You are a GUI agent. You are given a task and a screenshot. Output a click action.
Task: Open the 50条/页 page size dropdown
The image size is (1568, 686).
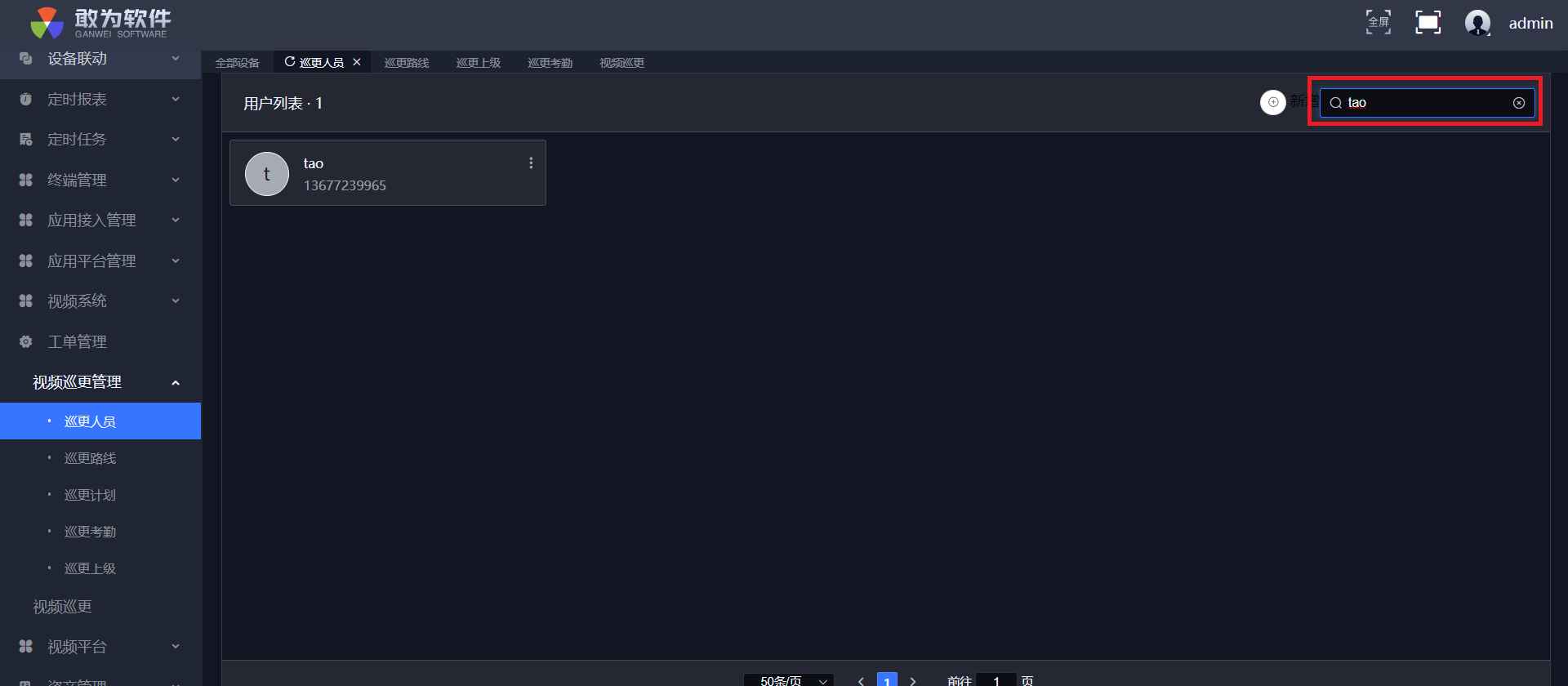[789, 680]
